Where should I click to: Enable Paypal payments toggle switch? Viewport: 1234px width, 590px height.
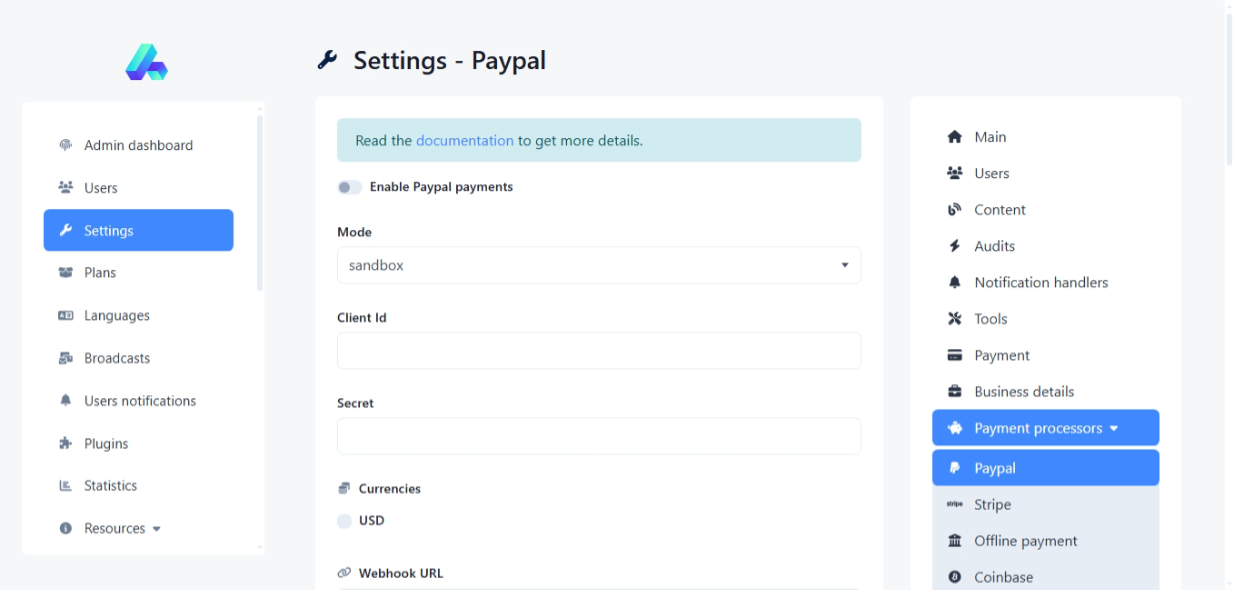(349, 187)
